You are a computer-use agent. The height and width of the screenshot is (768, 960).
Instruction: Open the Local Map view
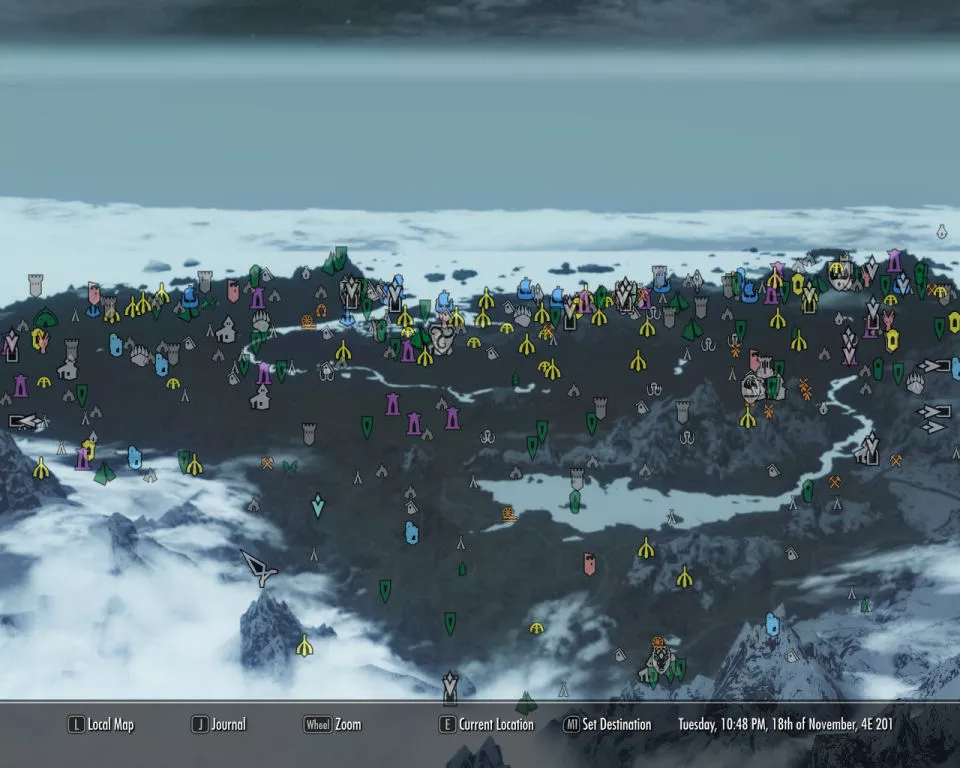tap(101, 725)
